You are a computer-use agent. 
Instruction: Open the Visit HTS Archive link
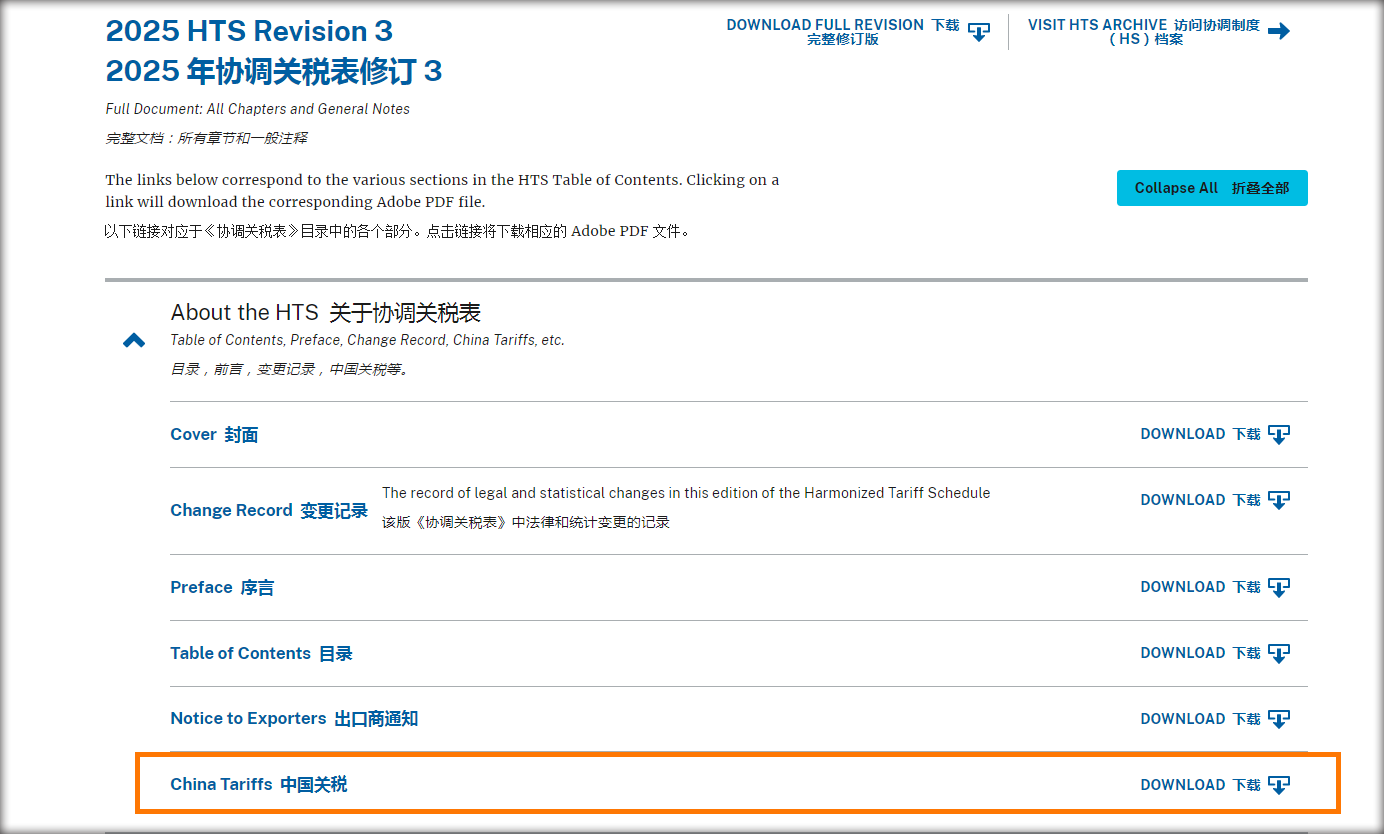click(x=1144, y=32)
